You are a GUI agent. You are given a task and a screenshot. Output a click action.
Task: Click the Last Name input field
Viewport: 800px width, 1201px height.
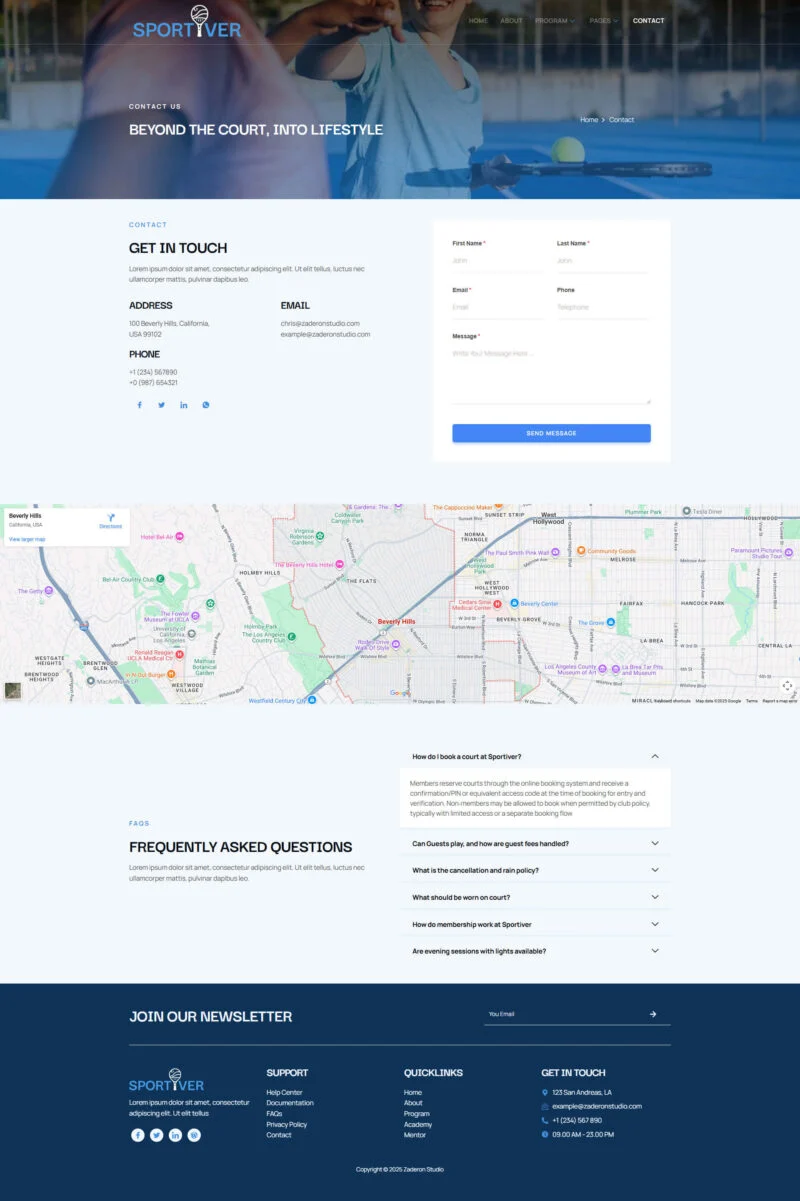(603, 261)
